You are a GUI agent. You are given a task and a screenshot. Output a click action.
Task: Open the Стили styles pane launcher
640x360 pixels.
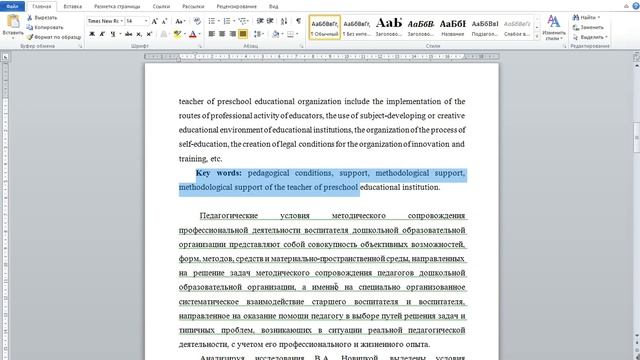[564, 47]
